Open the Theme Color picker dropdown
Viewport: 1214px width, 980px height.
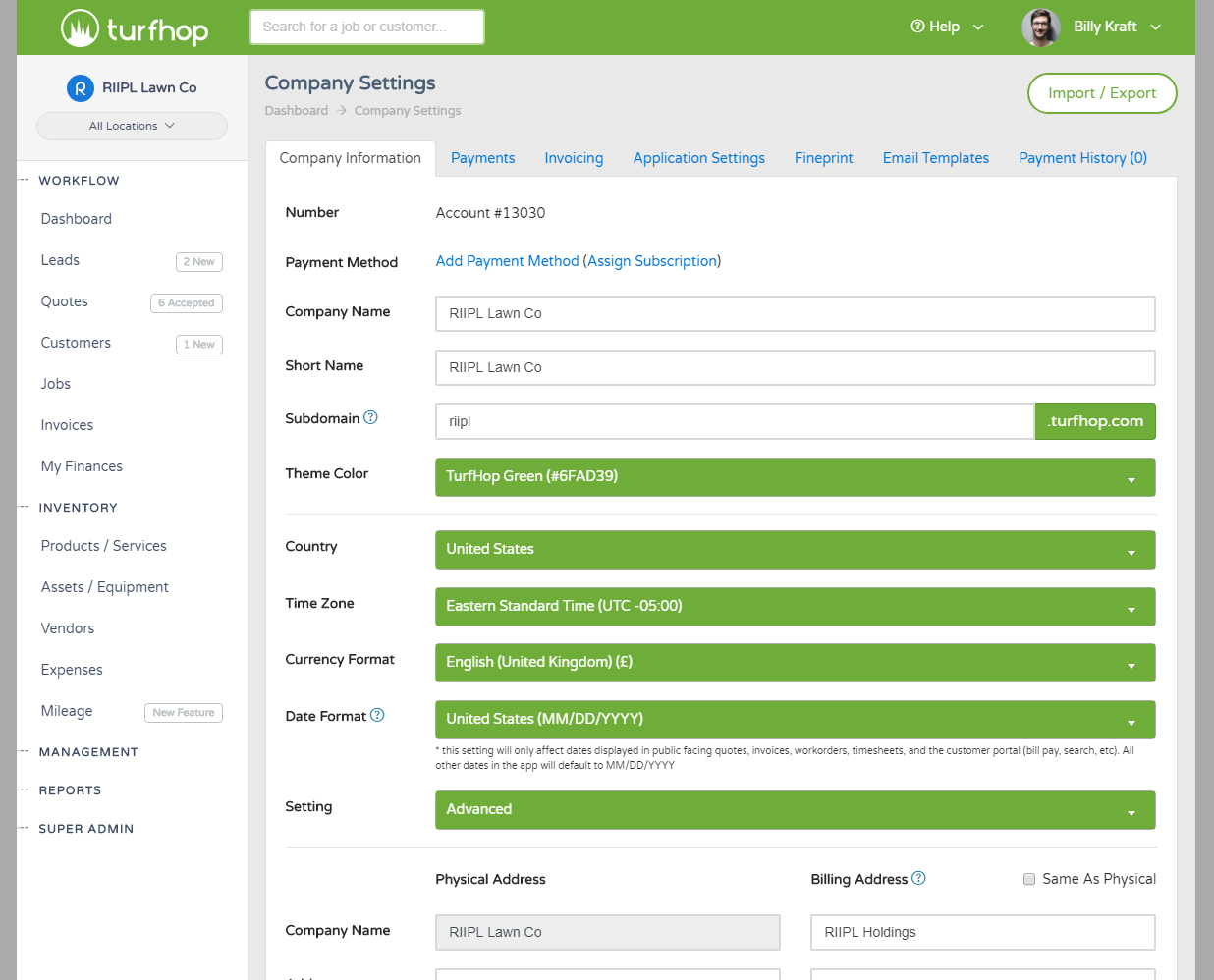(x=795, y=477)
